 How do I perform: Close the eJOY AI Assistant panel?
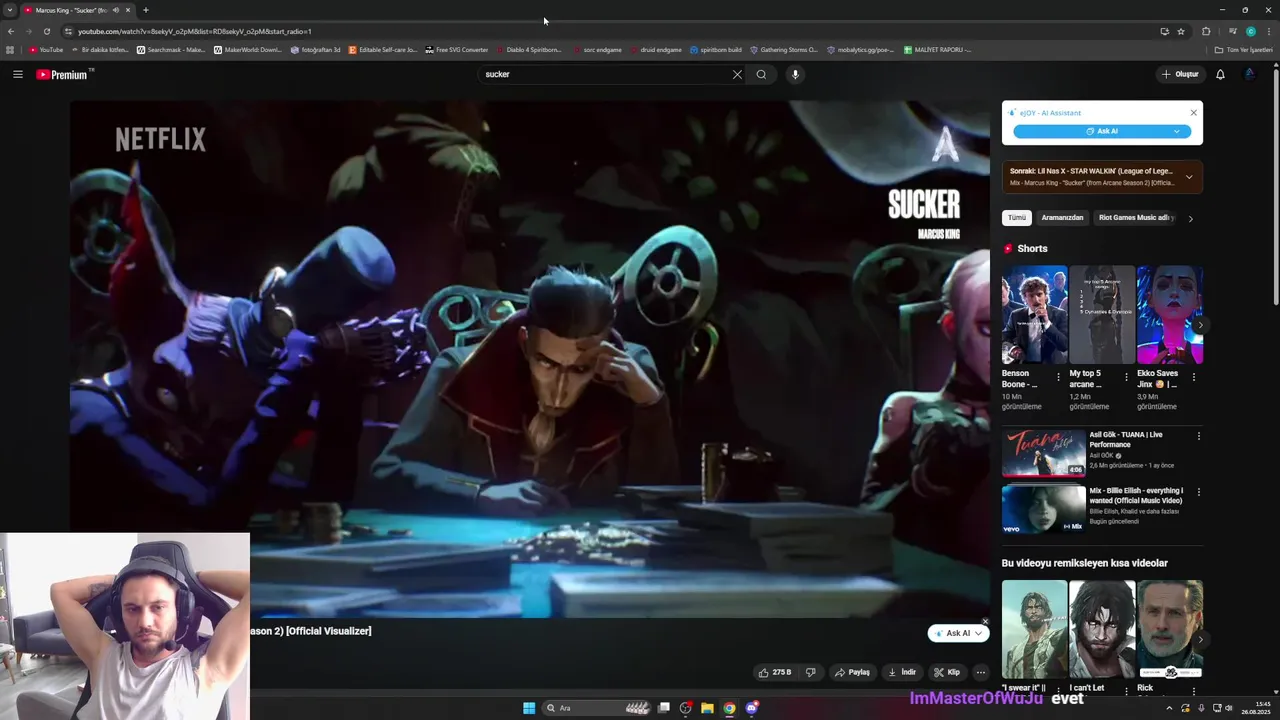click(x=1193, y=112)
